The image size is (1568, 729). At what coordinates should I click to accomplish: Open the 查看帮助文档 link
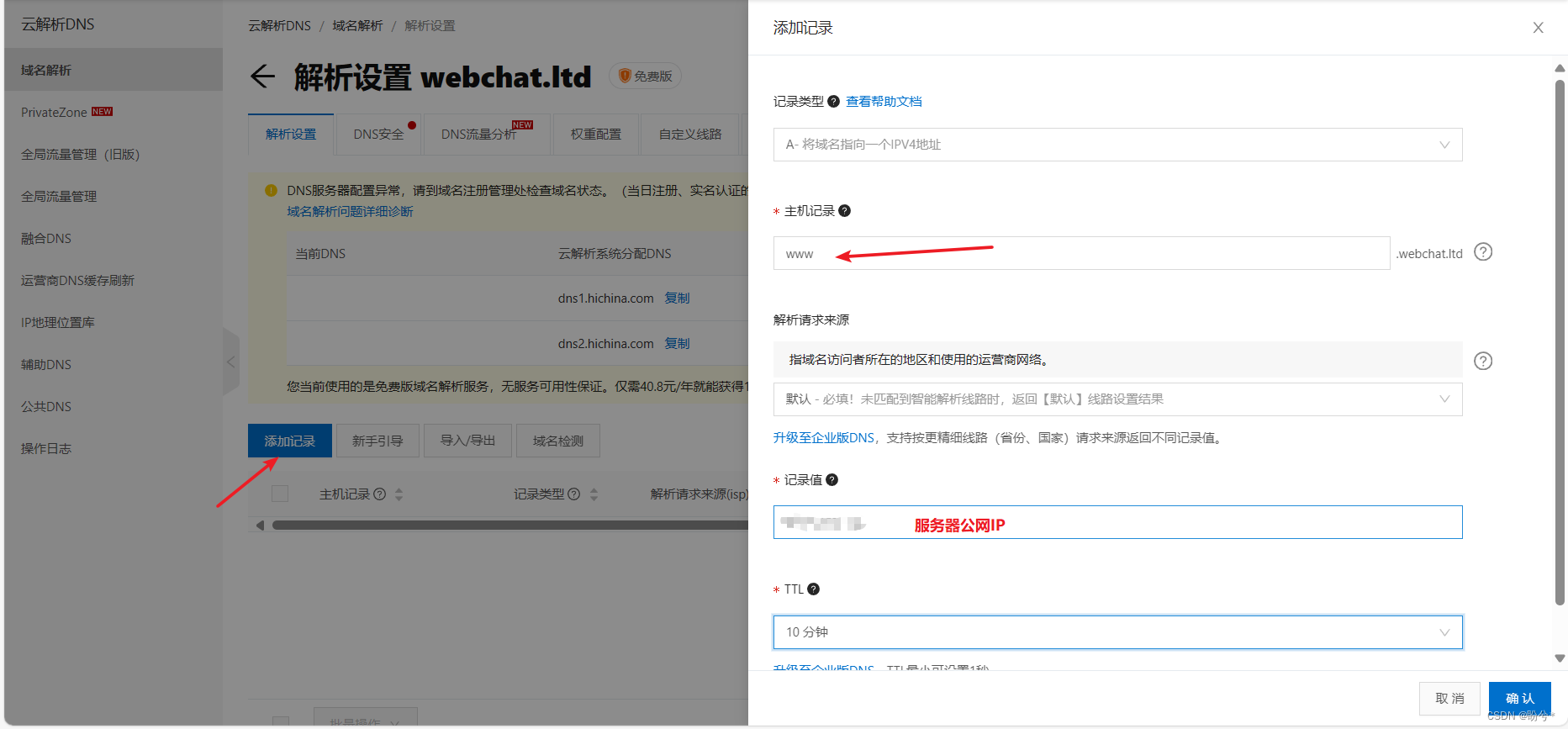pyautogui.click(x=884, y=102)
